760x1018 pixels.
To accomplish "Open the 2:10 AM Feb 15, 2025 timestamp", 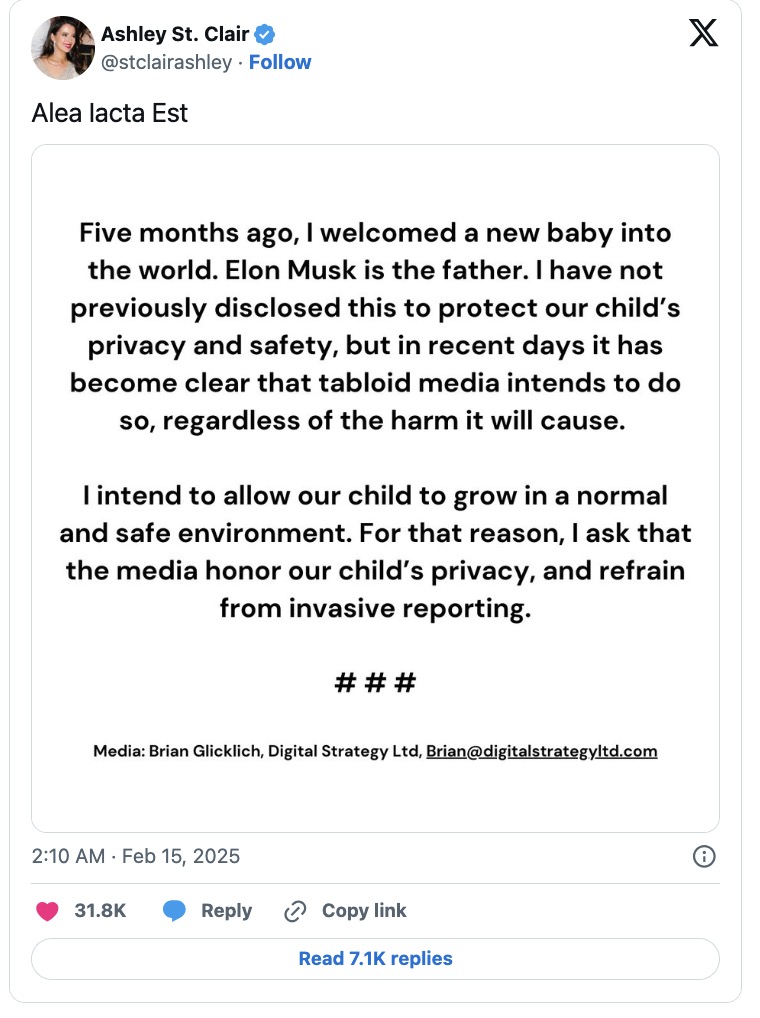I will click(136, 856).
